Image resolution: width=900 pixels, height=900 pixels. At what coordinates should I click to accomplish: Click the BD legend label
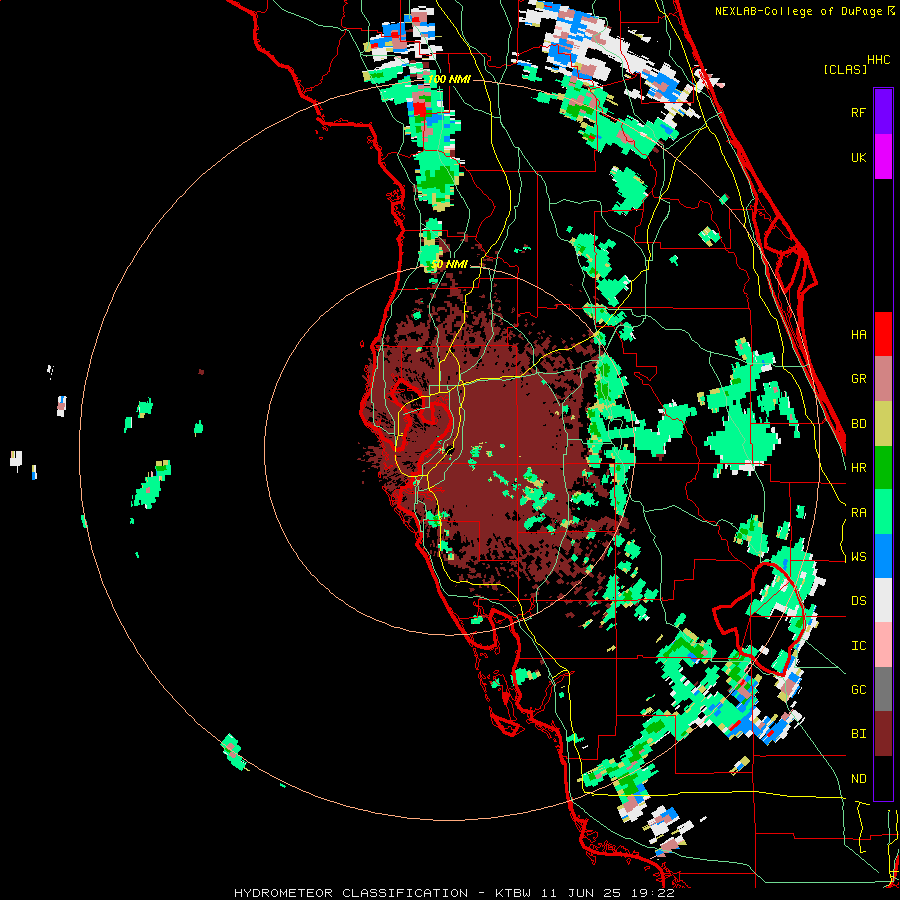pyautogui.click(x=858, y=423)
